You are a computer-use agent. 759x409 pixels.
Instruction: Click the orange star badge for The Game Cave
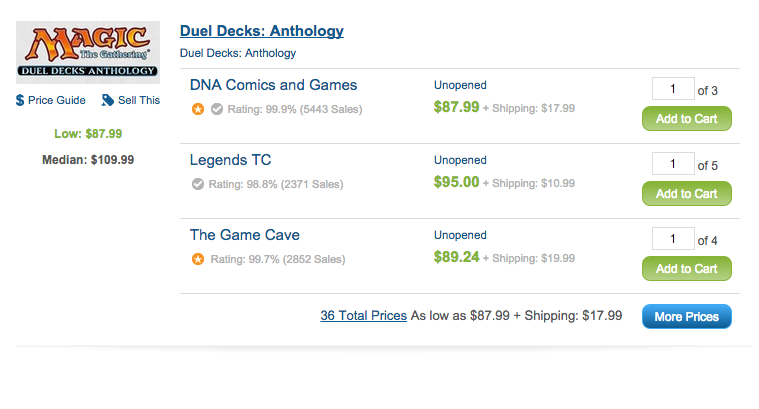197,259
